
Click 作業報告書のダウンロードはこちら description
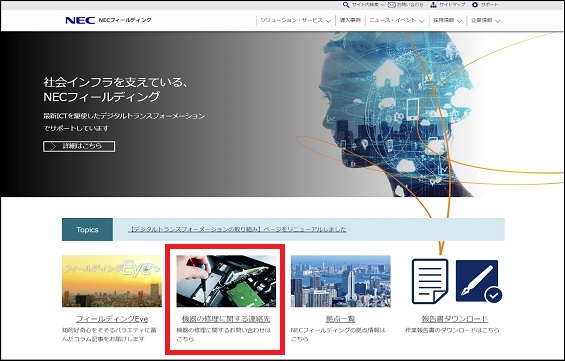pyautogui.click(x=452, y=330)
